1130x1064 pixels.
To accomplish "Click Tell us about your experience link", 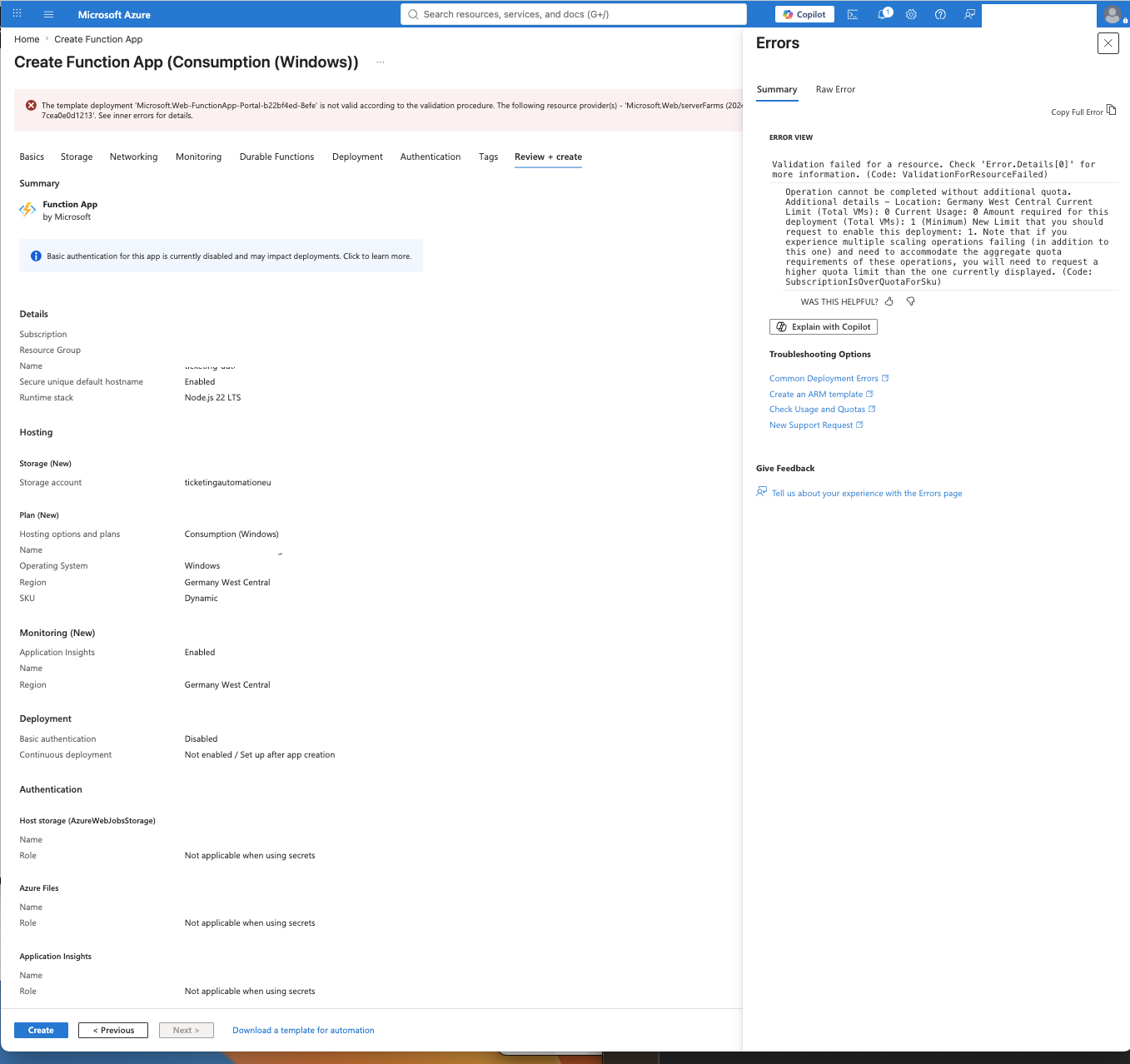I will point(867,493).
